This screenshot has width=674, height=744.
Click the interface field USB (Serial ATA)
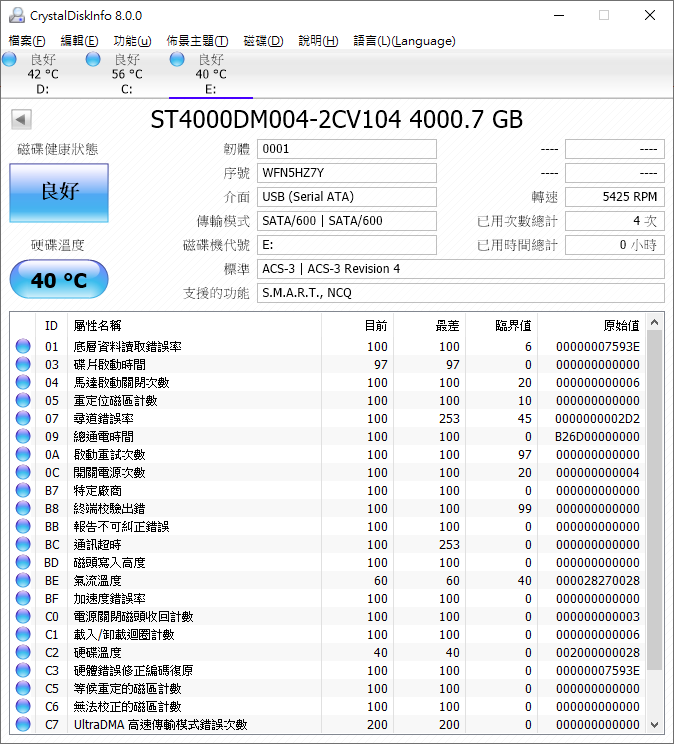click(347, 197)
